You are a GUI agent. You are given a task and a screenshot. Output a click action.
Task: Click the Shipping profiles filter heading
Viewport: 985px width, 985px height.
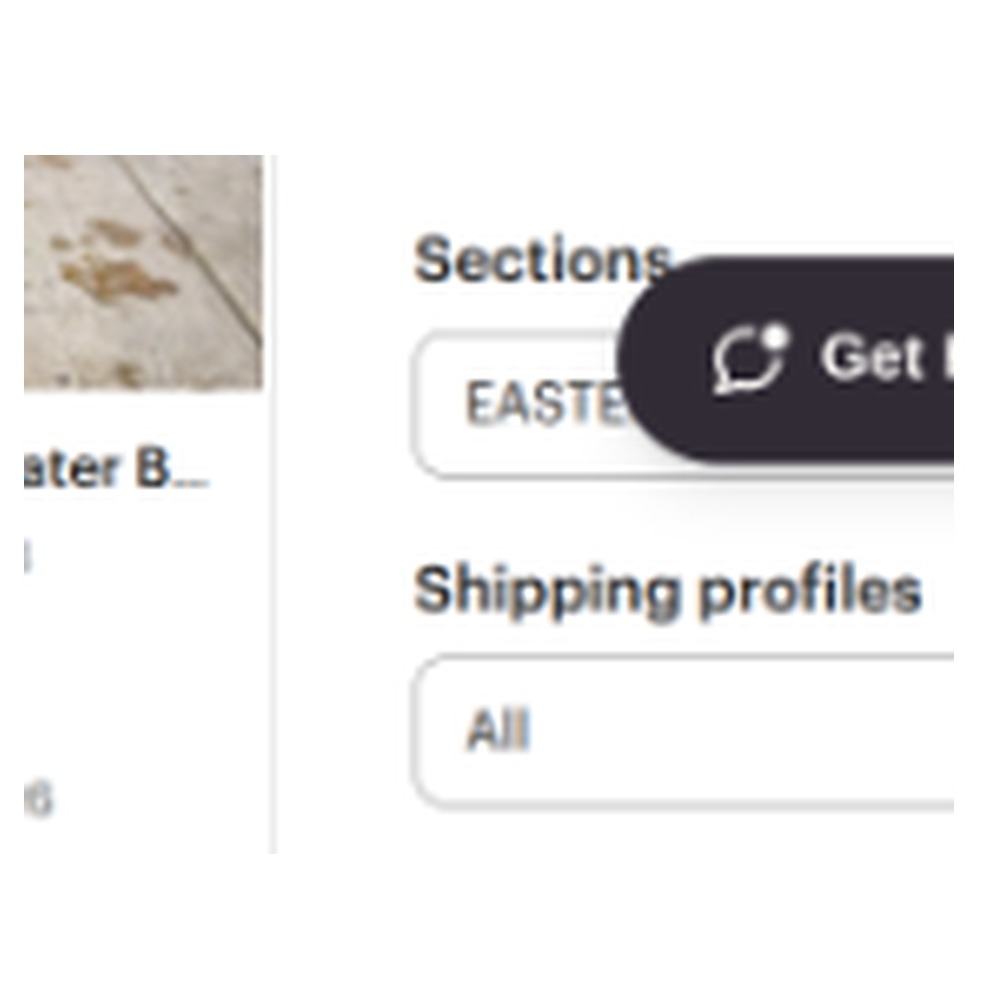(667, 591)
